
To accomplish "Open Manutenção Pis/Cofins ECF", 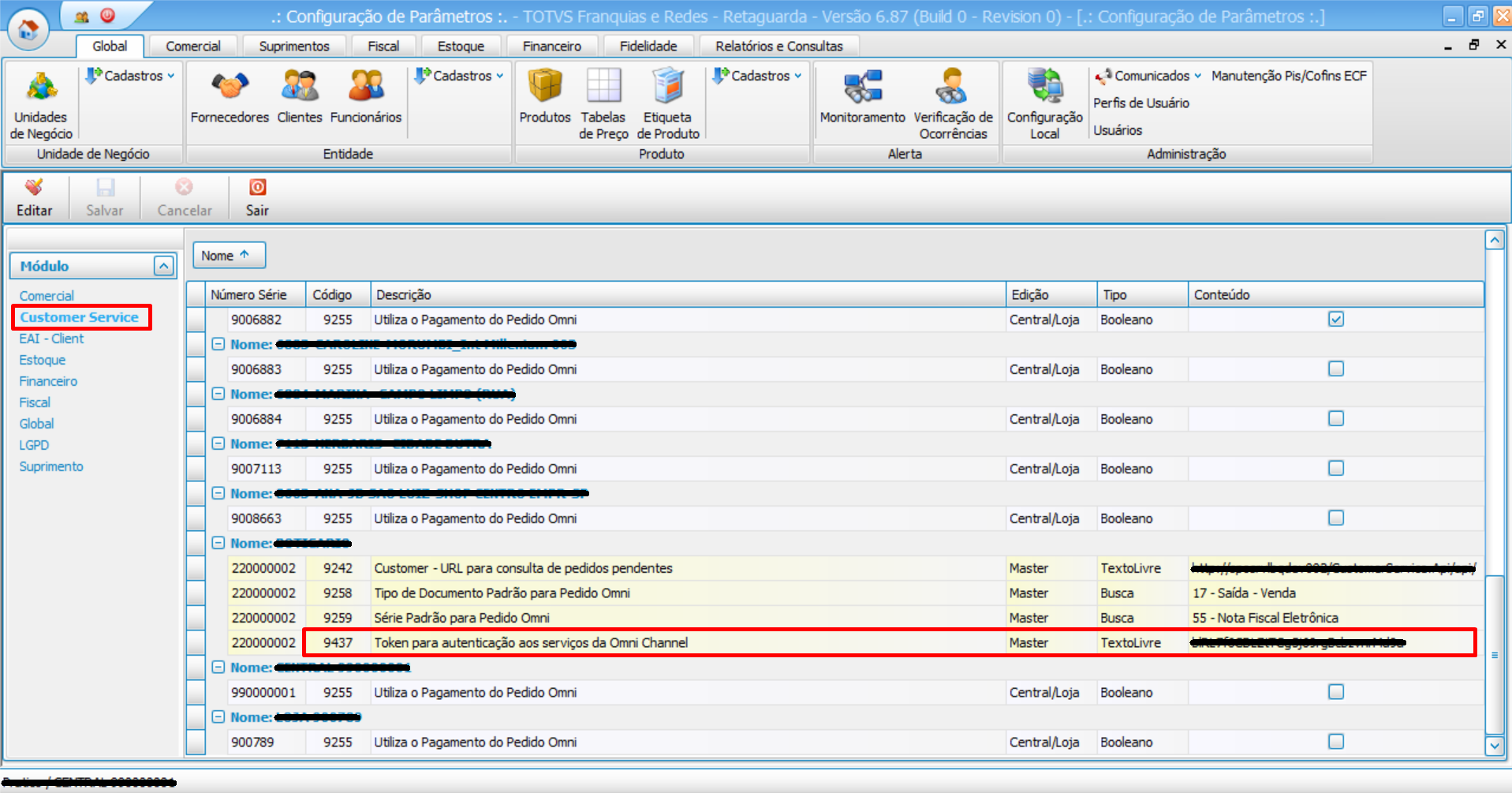I will coord(1289,76).
